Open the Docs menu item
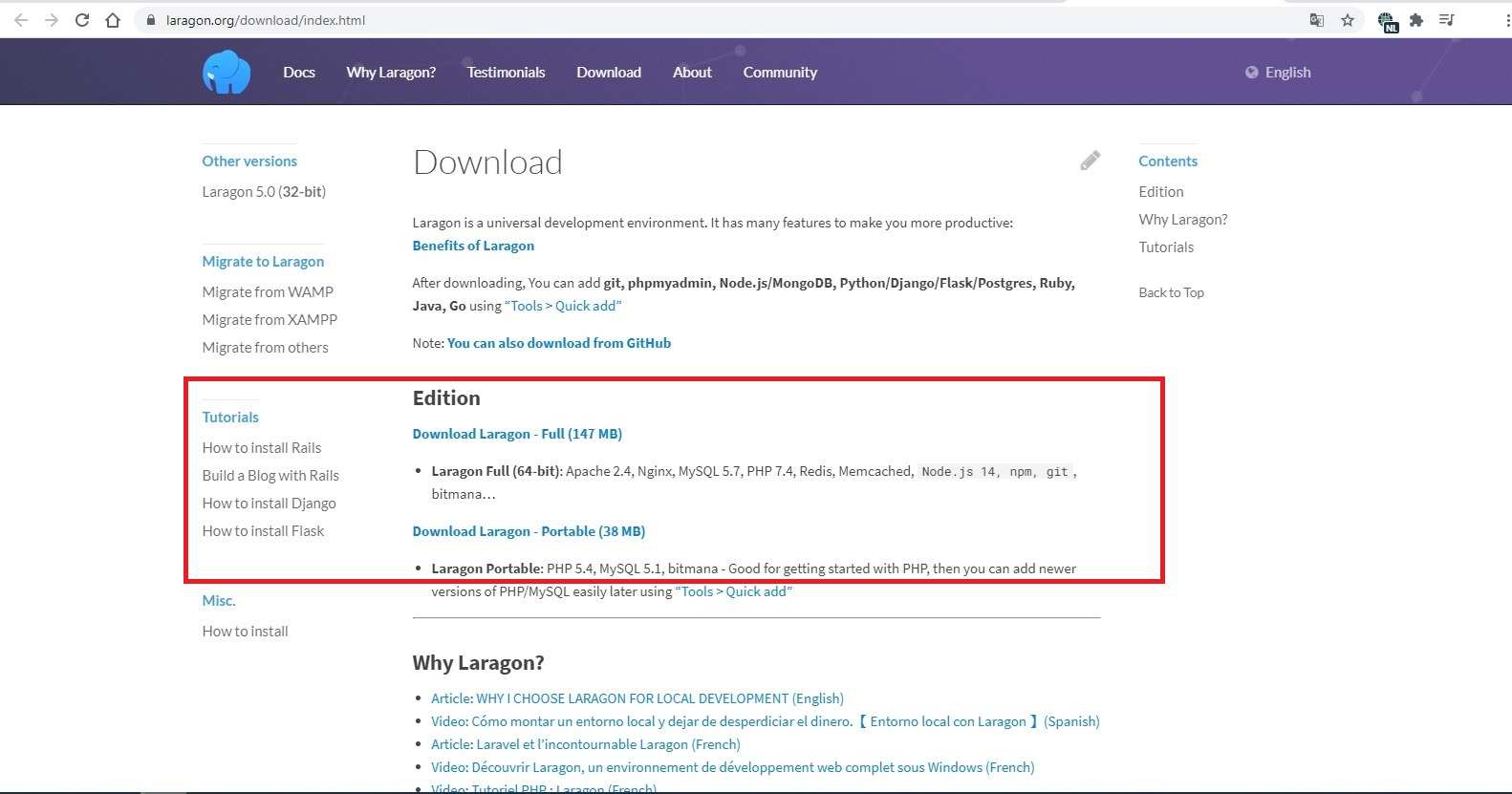Viewport: 1512px width, 794px height. coord(299,73)
